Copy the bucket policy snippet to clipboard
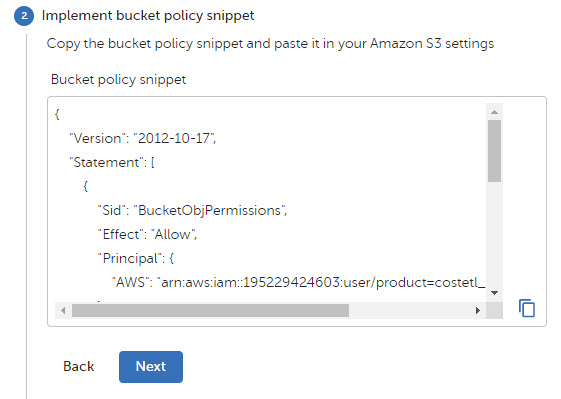The image size is (561, 399). click(x=527, y=308)
